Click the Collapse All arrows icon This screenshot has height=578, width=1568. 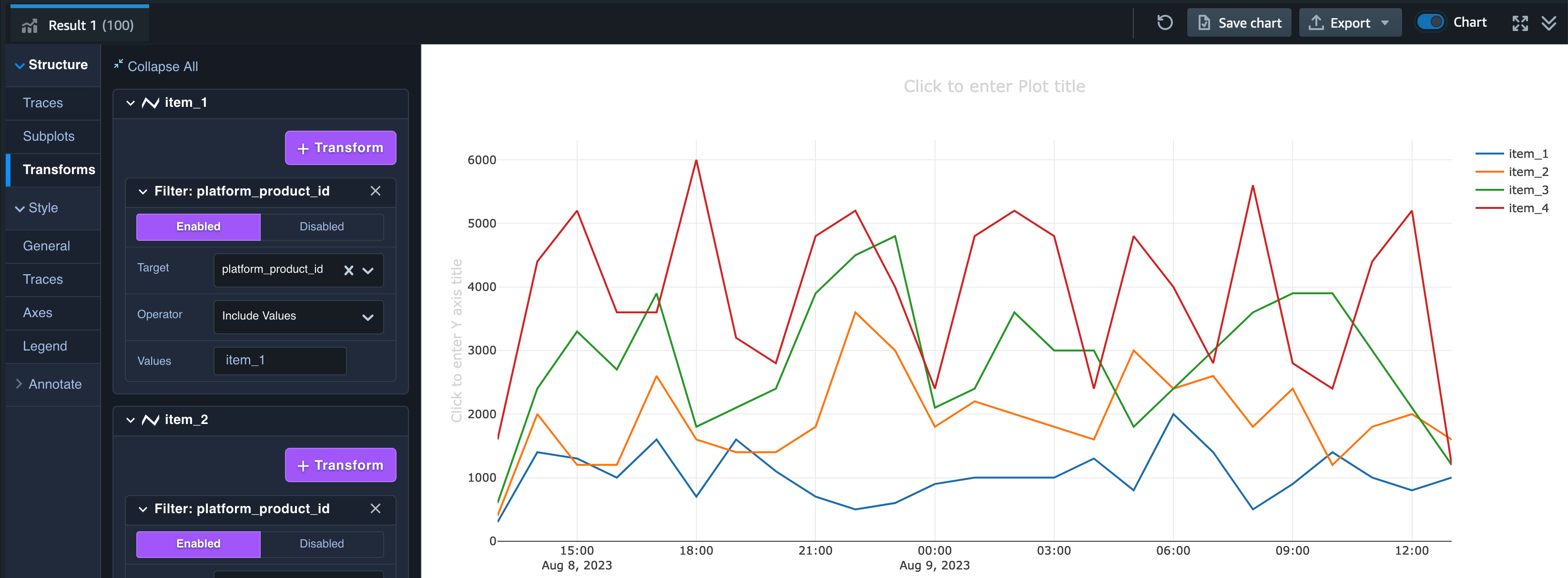tap(119, 64)
